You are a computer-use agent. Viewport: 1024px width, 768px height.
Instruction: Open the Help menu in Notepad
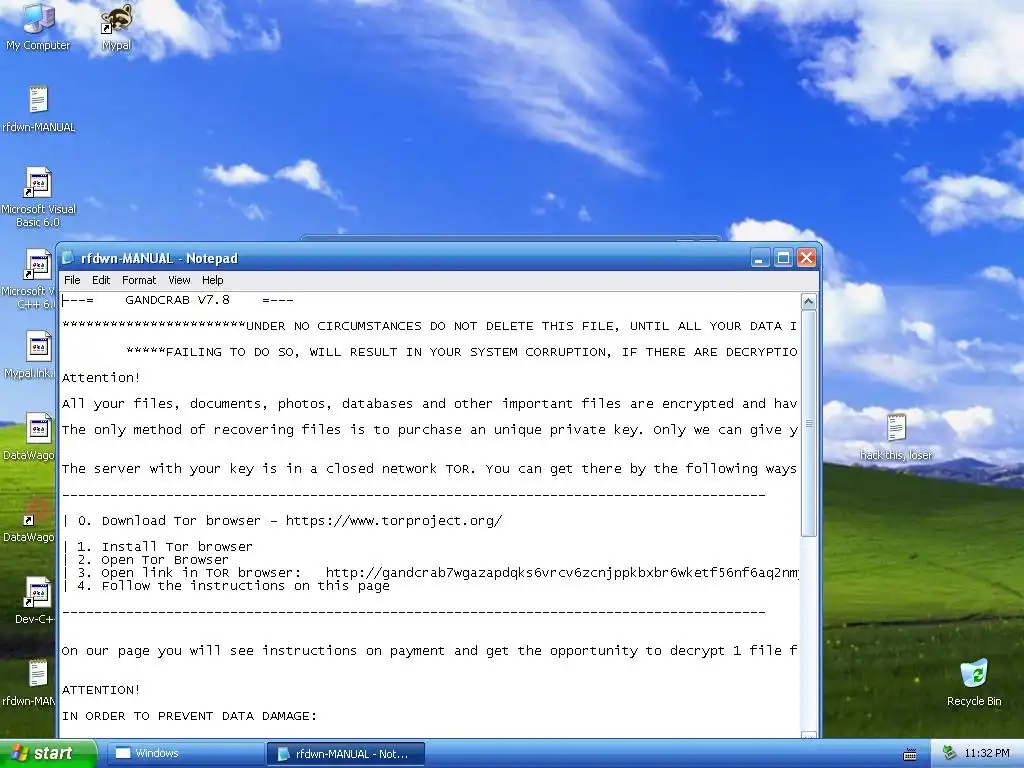pos(212,280)
